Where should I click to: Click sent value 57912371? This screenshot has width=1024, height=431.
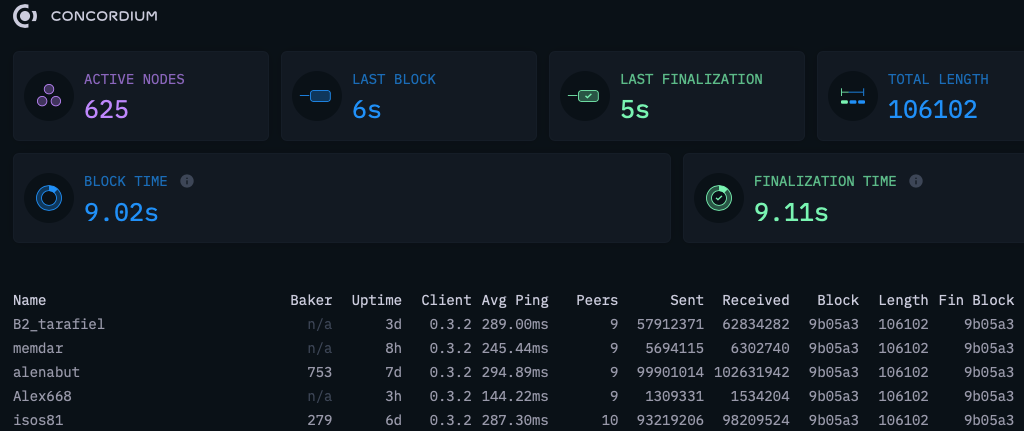(x=670, y=324)
